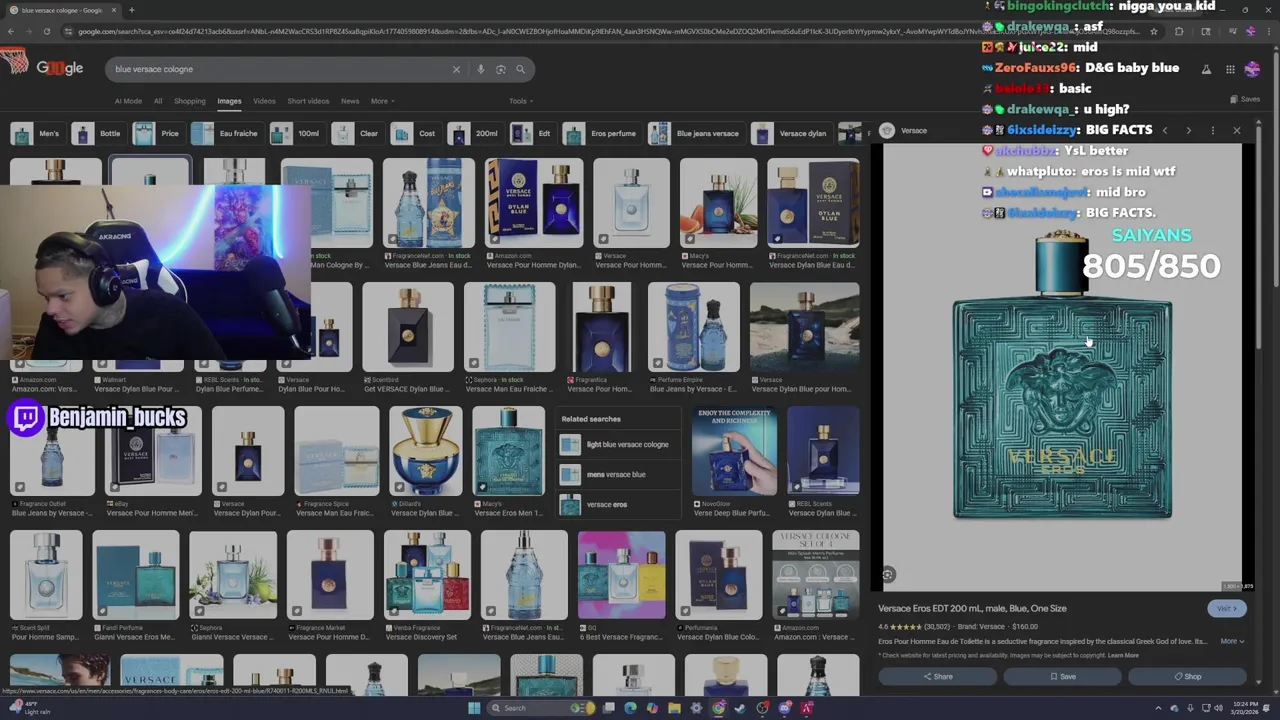Open the Versace Eros Men thumbnail result
Viewport: 1280px width, 720px height.
[x=508, y=451]
